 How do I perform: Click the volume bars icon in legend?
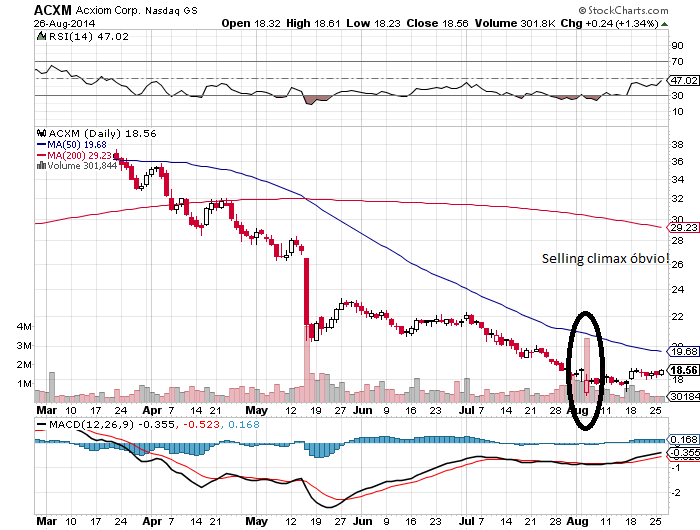42,165
